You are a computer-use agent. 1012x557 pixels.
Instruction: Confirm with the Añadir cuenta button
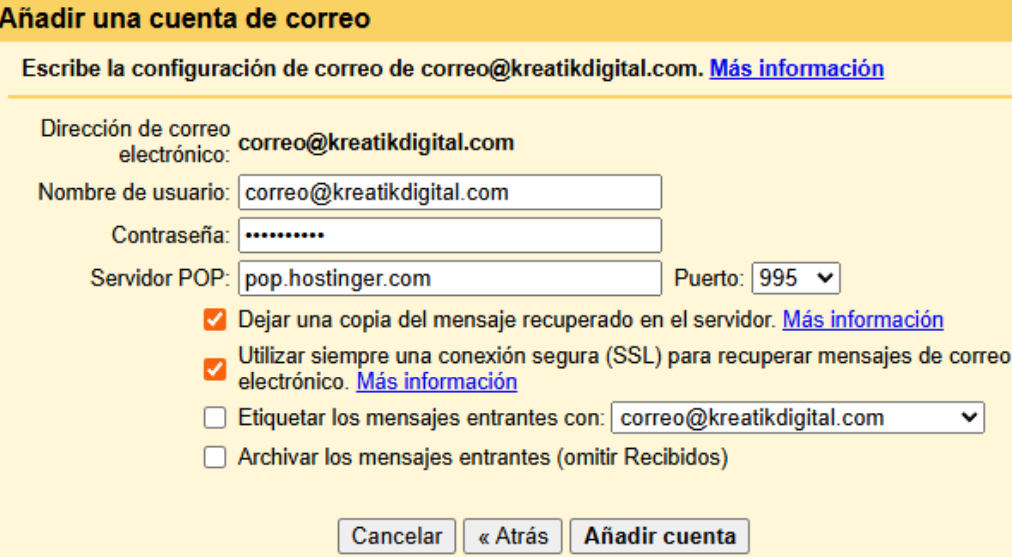(660, 536)
